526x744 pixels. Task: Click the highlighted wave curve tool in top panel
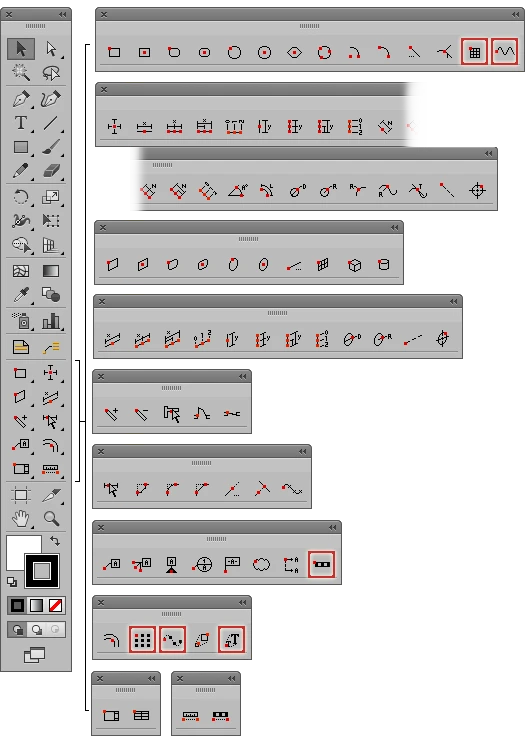(x=504, y=52)
